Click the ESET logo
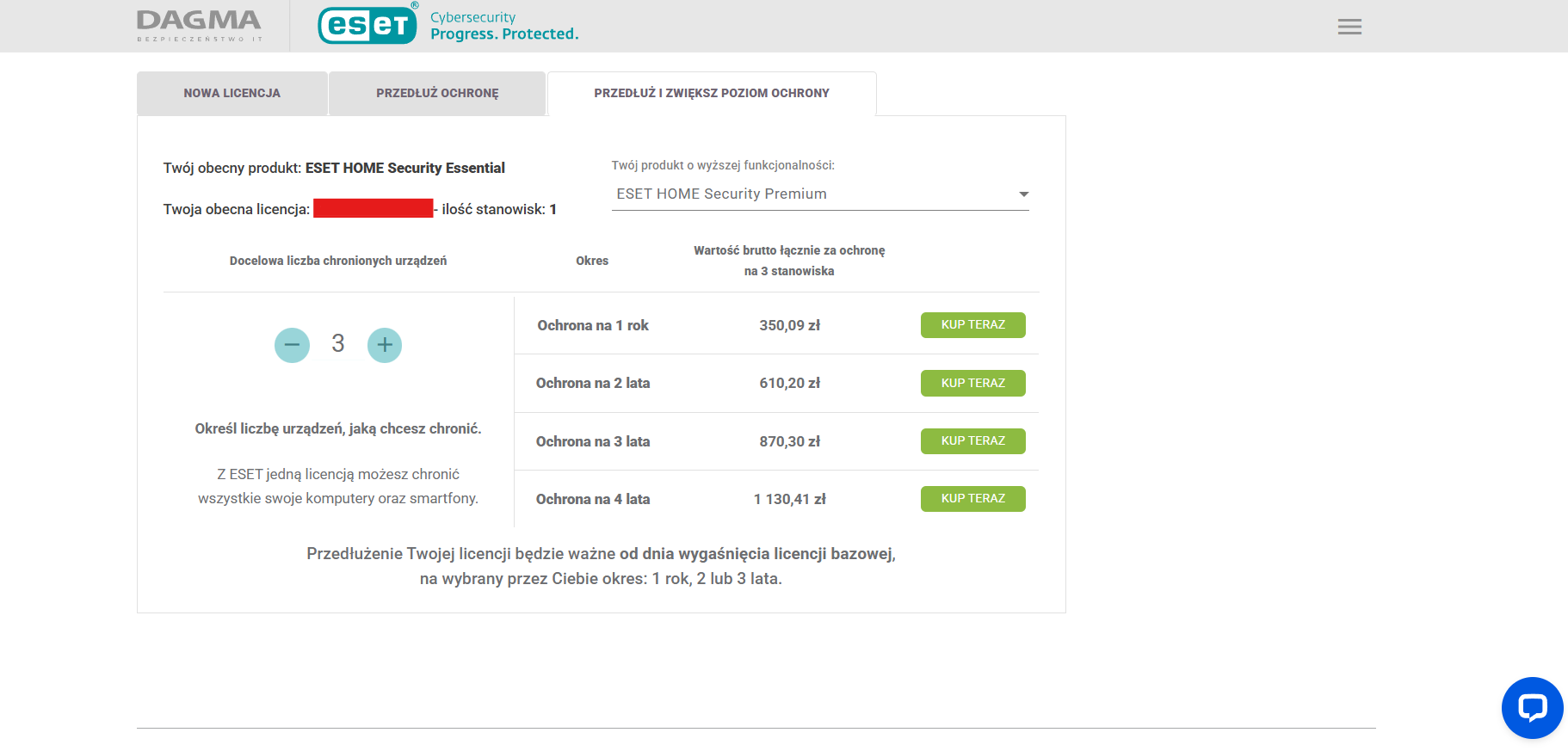The width and height of the screenshot is (1568, 751). coord(367,25)
